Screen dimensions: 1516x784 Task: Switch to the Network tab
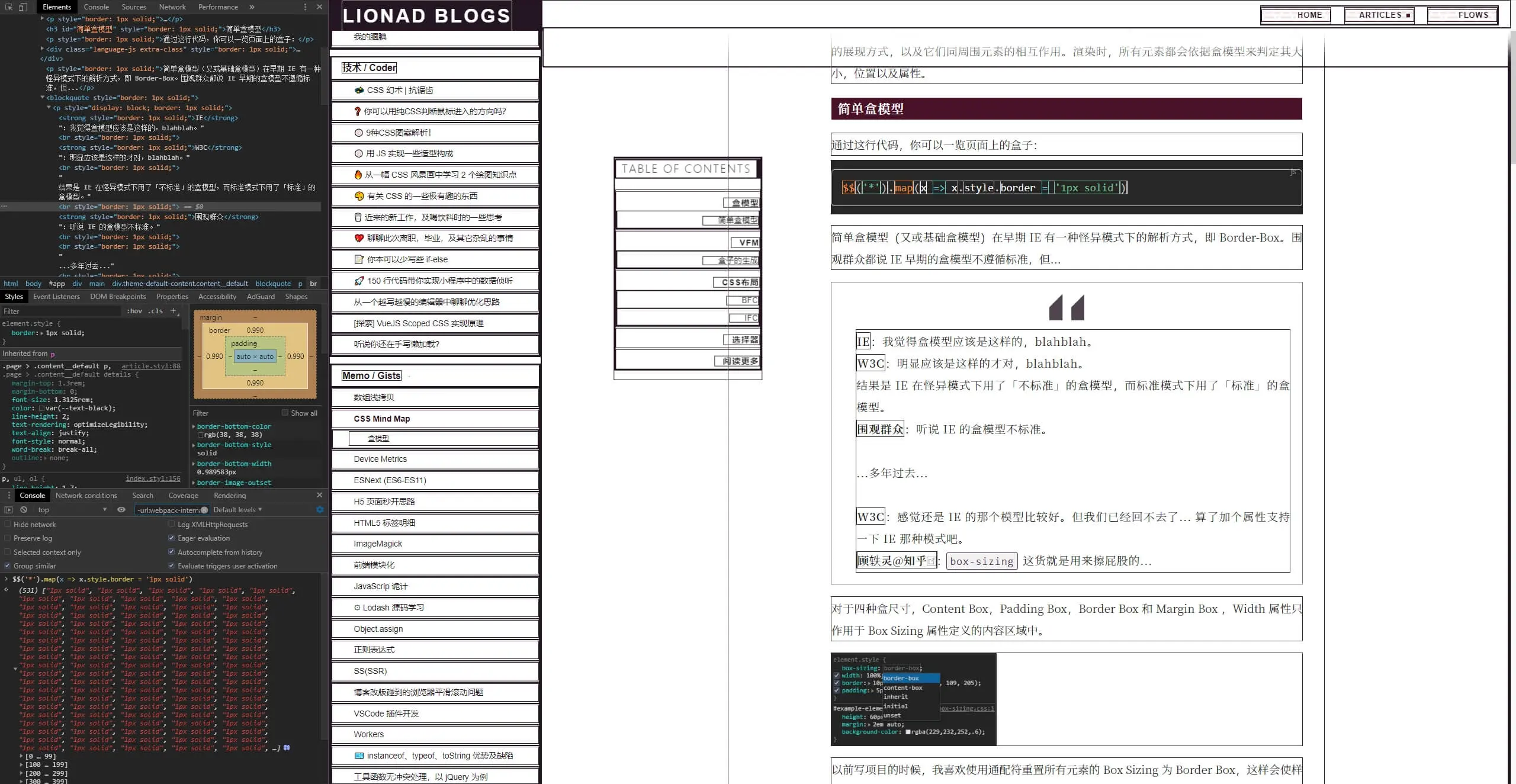(x=172, y=7)
